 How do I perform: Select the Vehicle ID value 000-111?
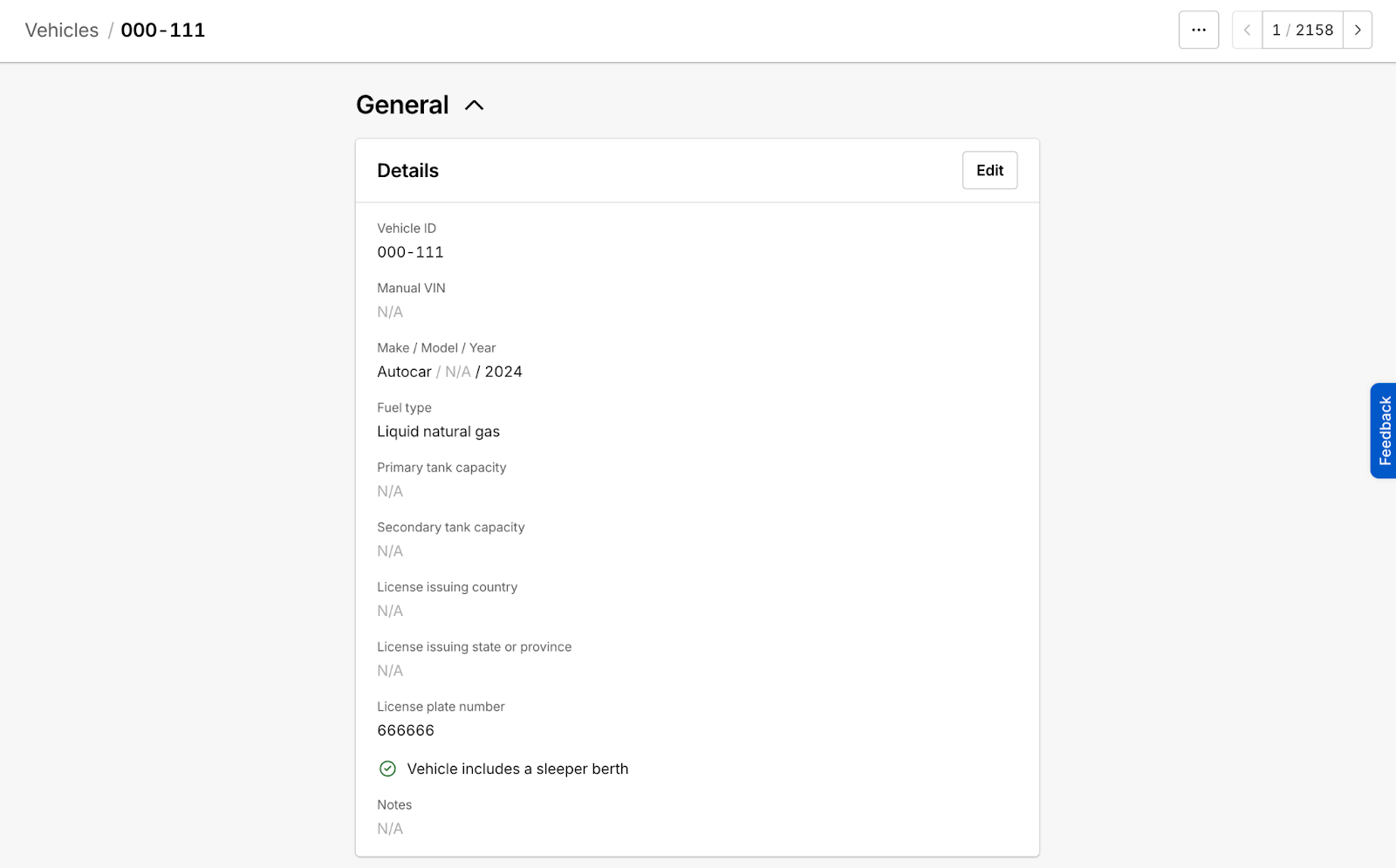tap(410, 252)
